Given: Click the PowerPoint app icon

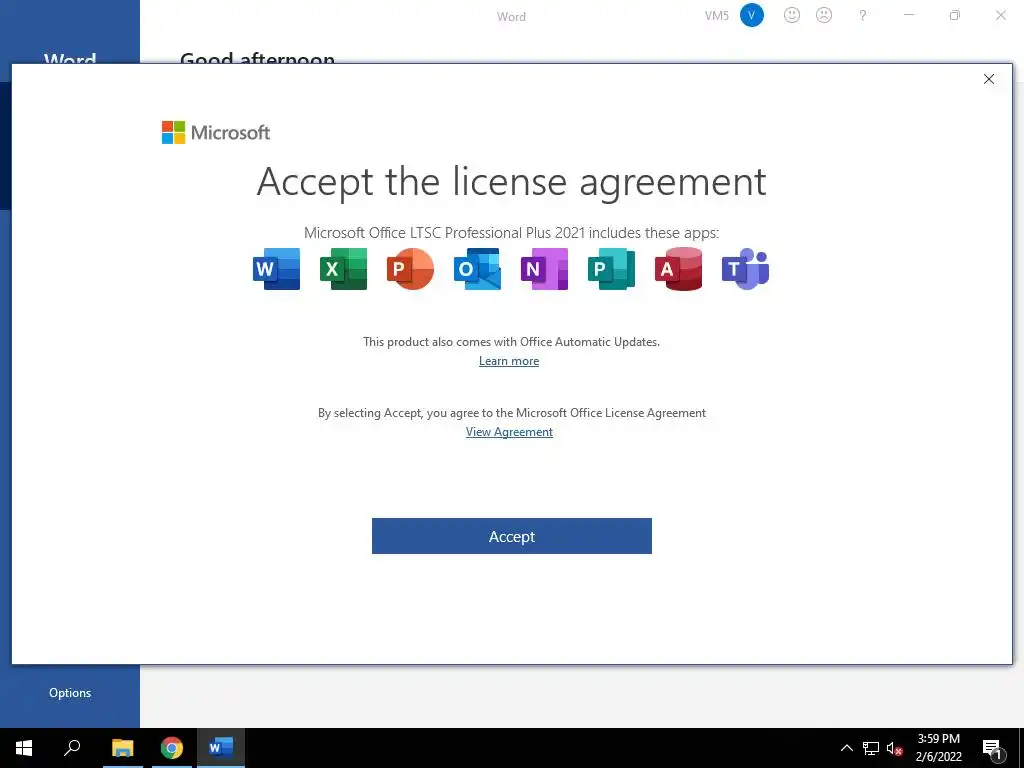Looking at the screenshot, I should coord(410,269).
